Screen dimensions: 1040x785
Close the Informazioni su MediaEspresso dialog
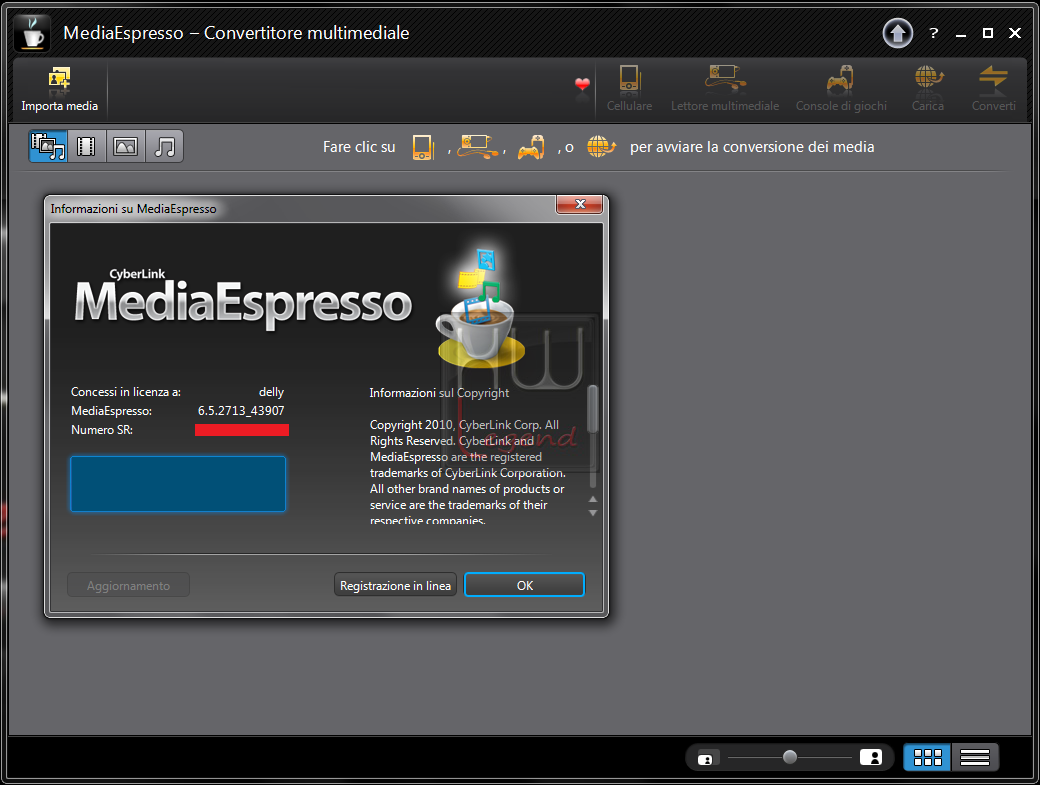[x=580, y=204]
